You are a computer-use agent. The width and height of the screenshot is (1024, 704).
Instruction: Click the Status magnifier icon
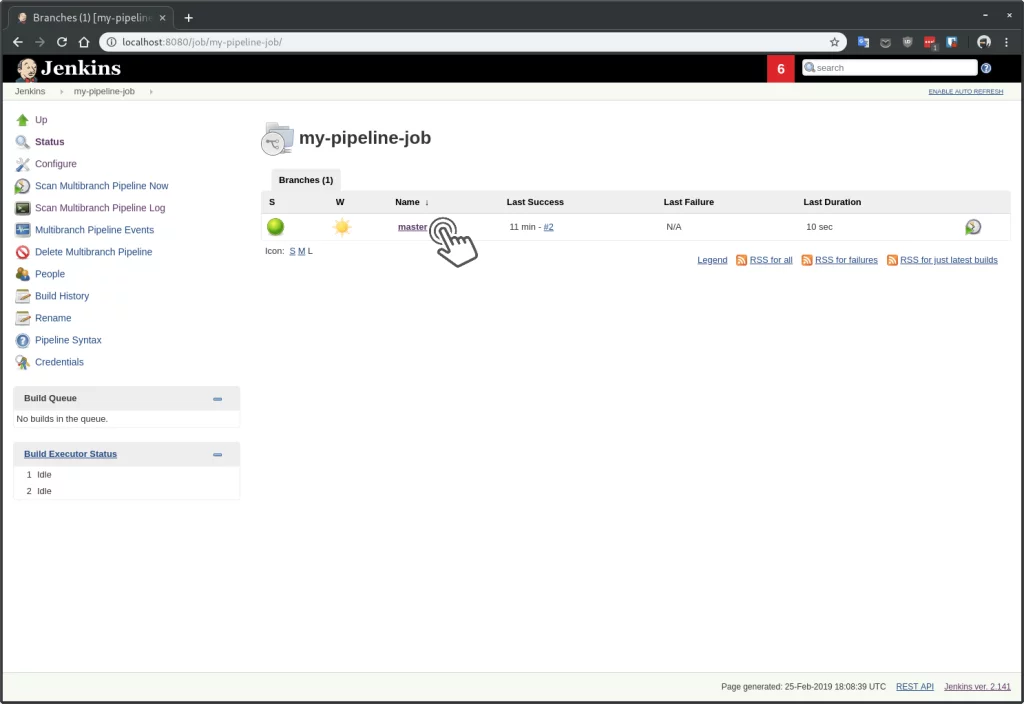click(22, 142)
